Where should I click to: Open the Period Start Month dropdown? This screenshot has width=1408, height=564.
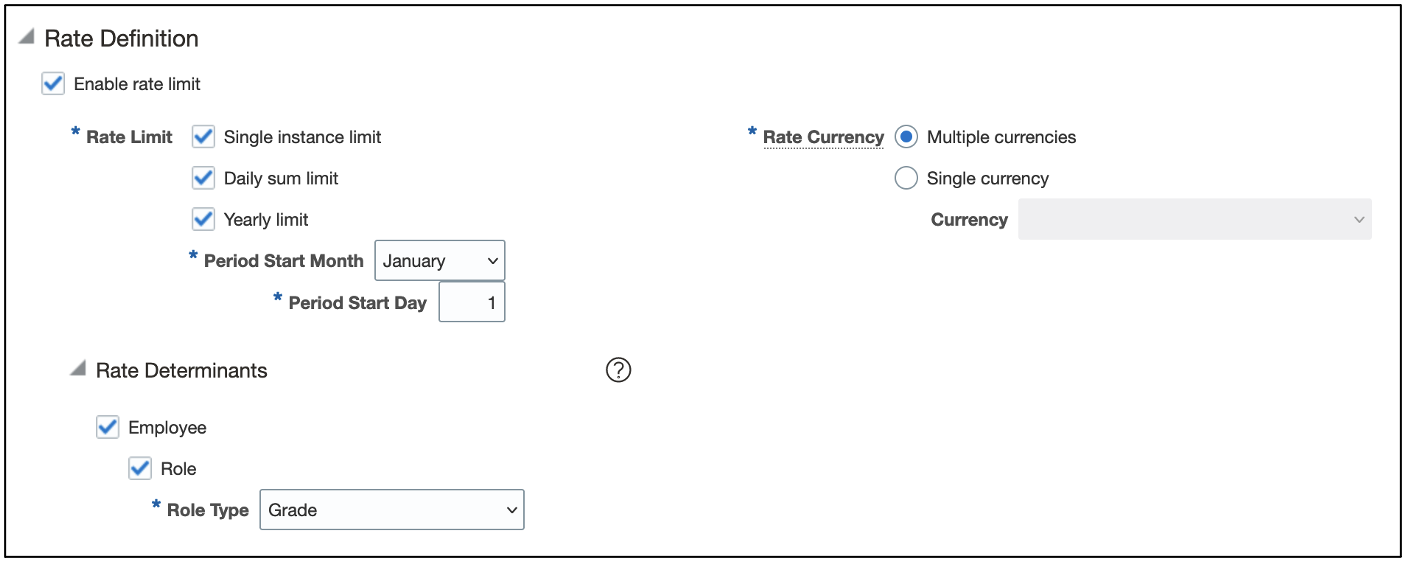(x=440, y=260)
